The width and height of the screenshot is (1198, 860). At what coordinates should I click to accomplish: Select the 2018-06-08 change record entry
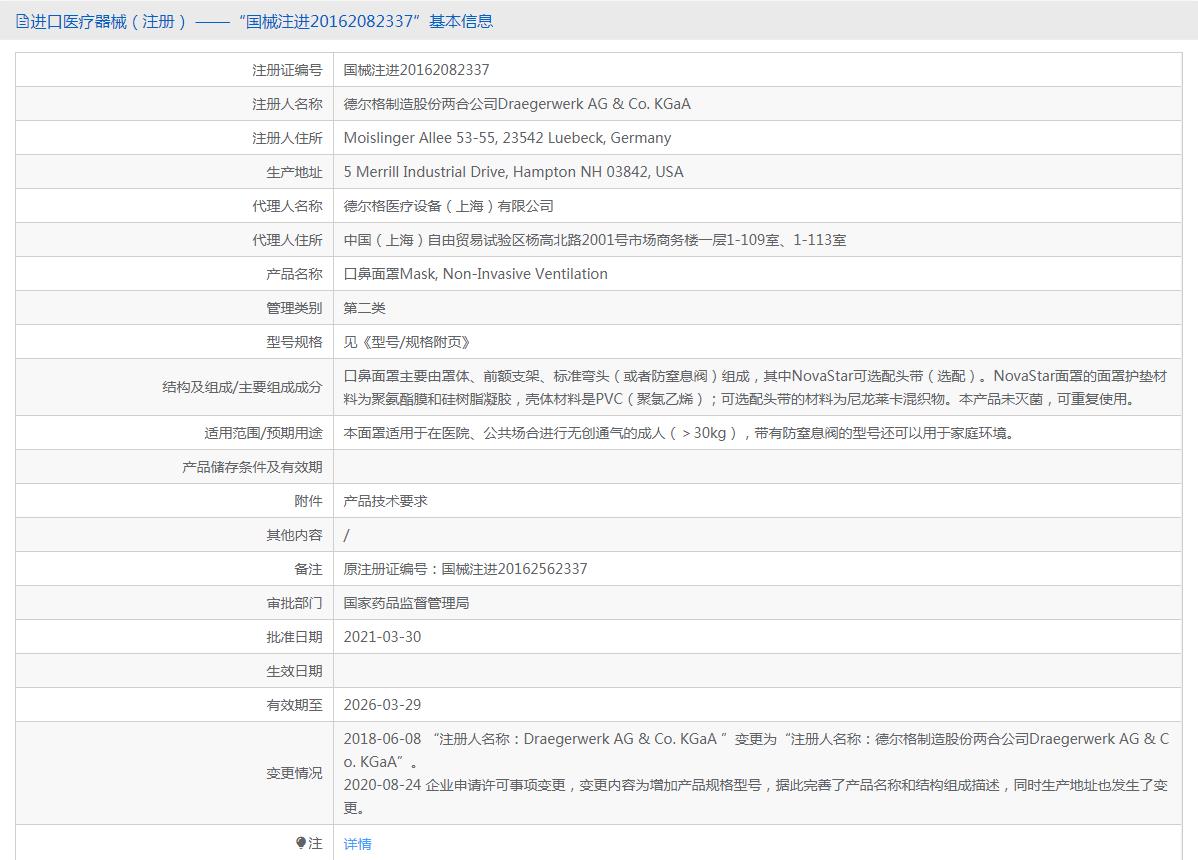click(x=756, y=750)
